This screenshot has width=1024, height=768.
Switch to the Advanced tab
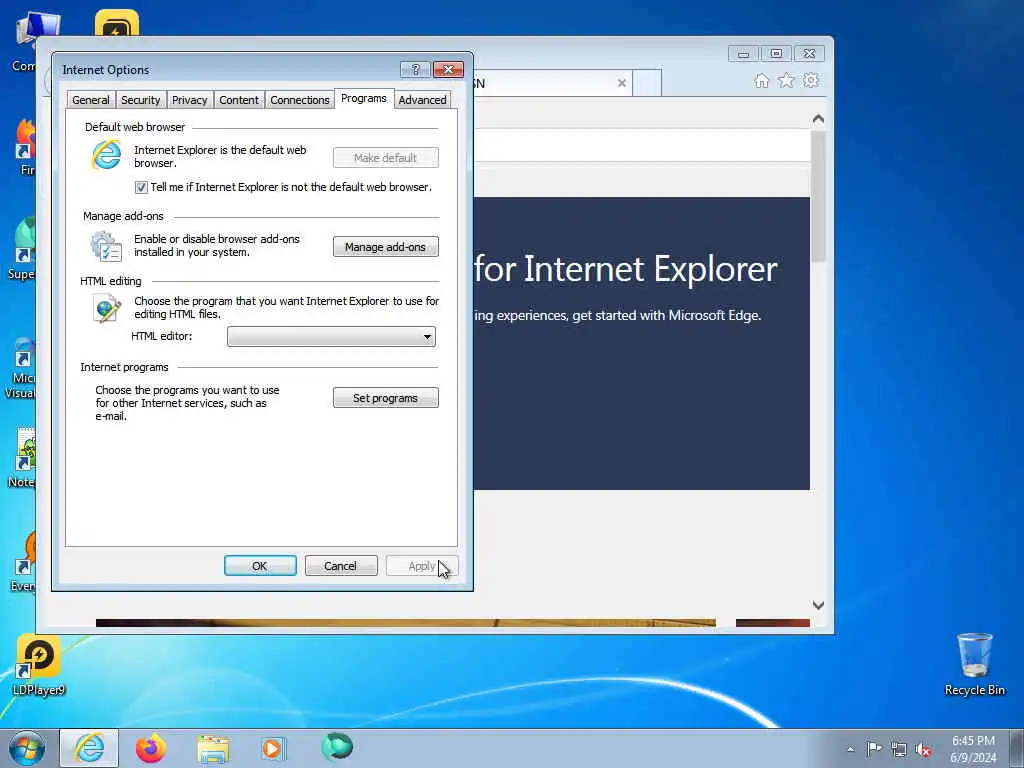click(423, 100)
